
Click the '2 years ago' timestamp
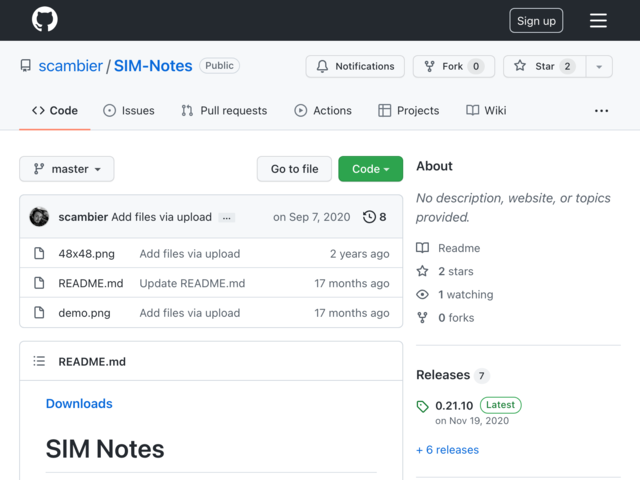coord(360,254)
